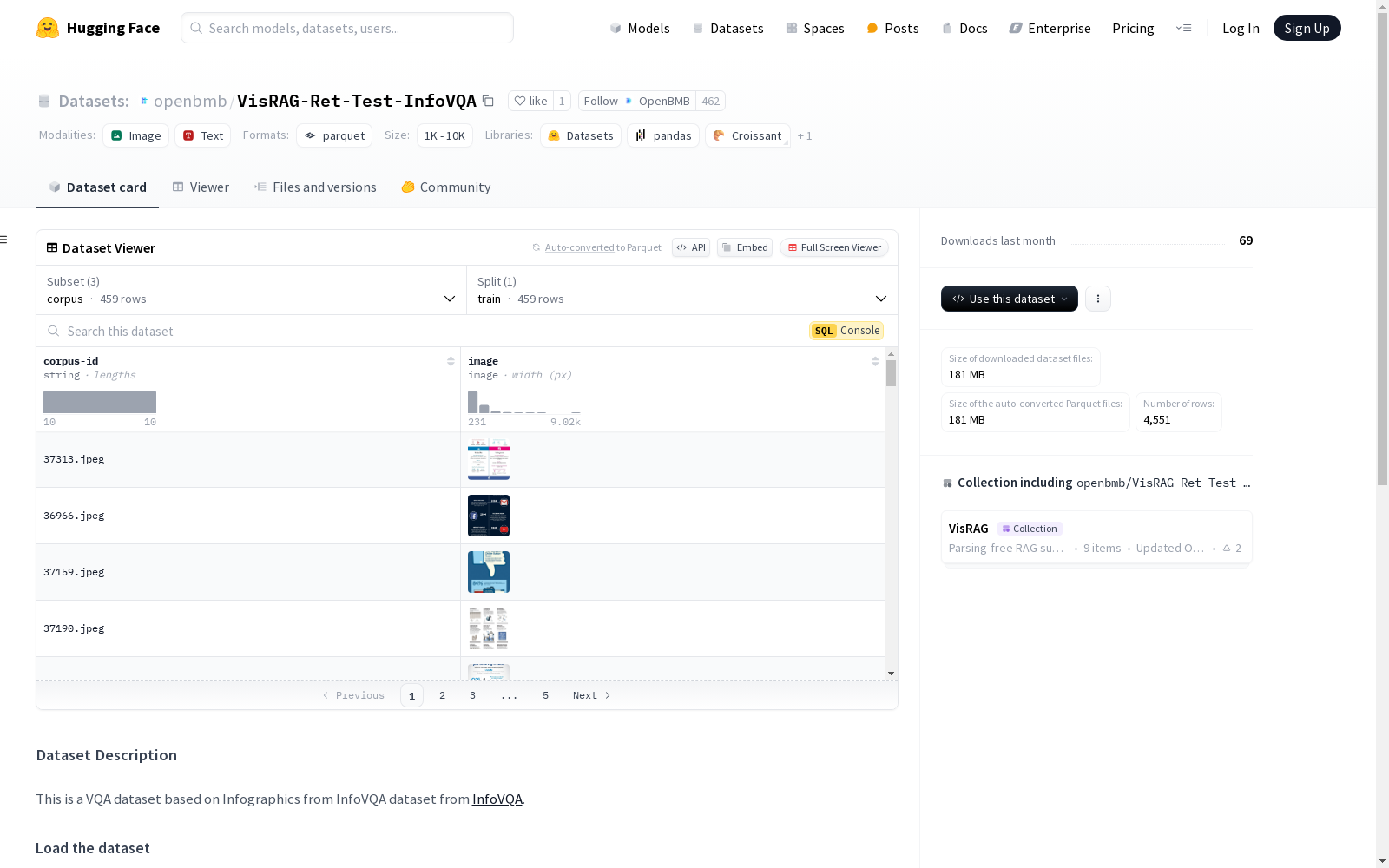Click the datasets icon beside 'Datasets:' heading
This screenshot has width=1389, height=868.
click(x=44, y=102)
